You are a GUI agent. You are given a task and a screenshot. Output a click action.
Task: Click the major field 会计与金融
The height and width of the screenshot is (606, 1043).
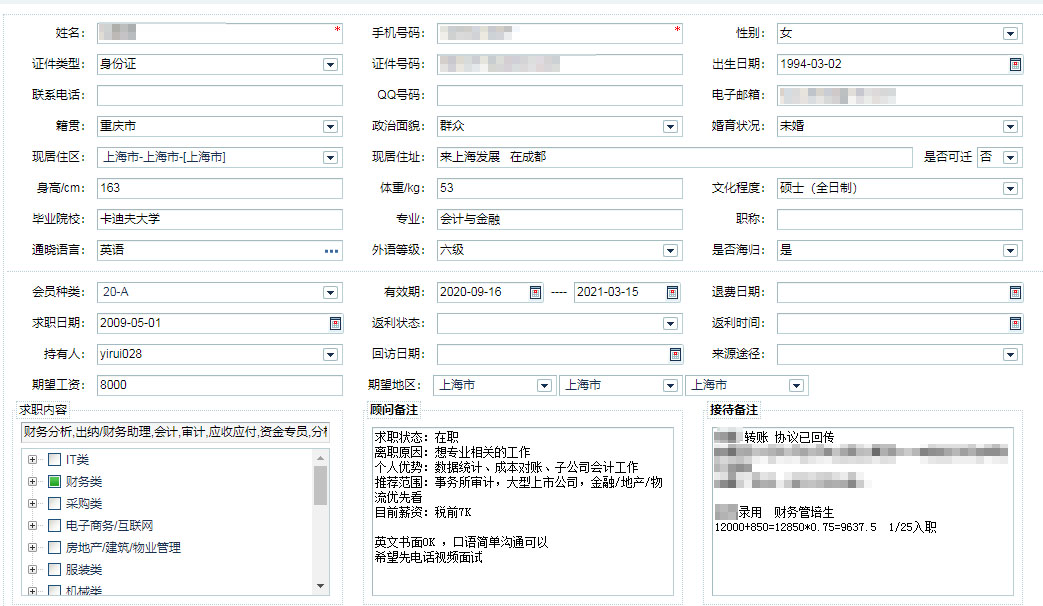pos(559,220)
